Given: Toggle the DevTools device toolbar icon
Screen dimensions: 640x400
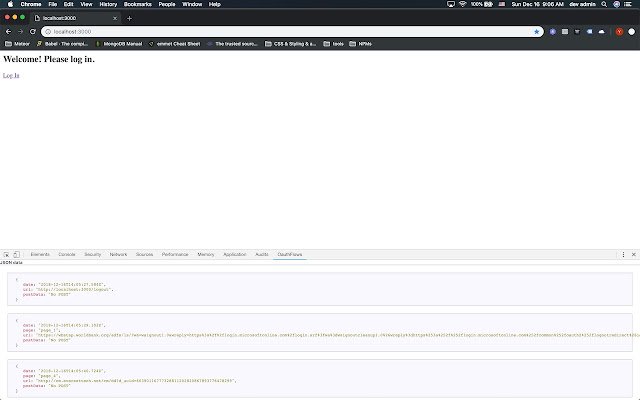Looking at the screenshot, I should pos(16,254).
